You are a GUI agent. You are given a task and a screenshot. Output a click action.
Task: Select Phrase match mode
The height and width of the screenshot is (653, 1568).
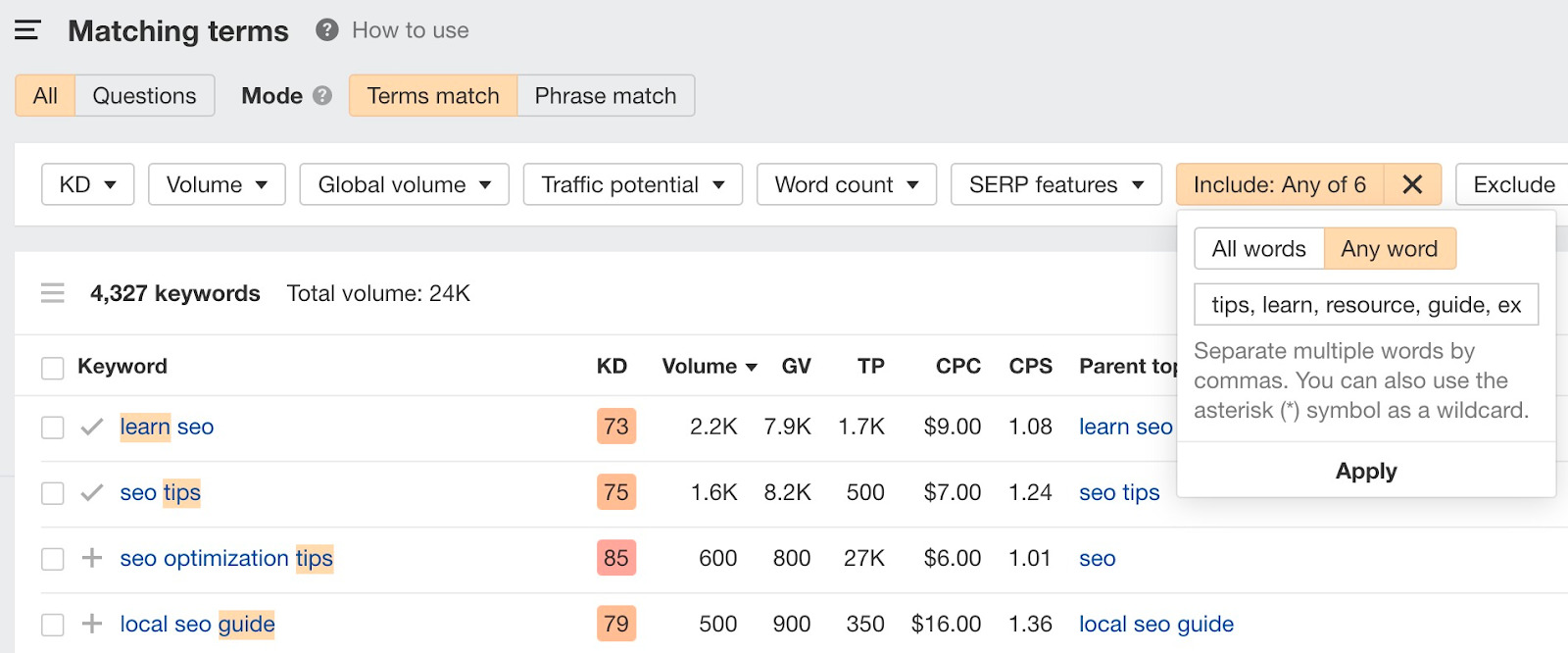coord(605,96)
